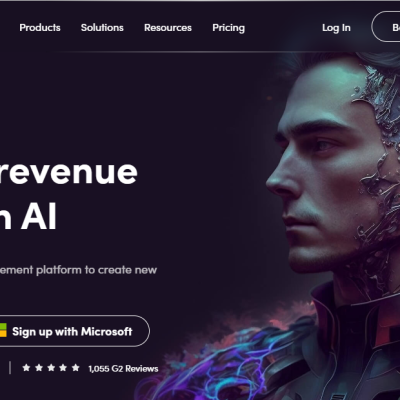Click the fourth rating star
The height and width of the screenshot is (400, 400).
[63, 368]
